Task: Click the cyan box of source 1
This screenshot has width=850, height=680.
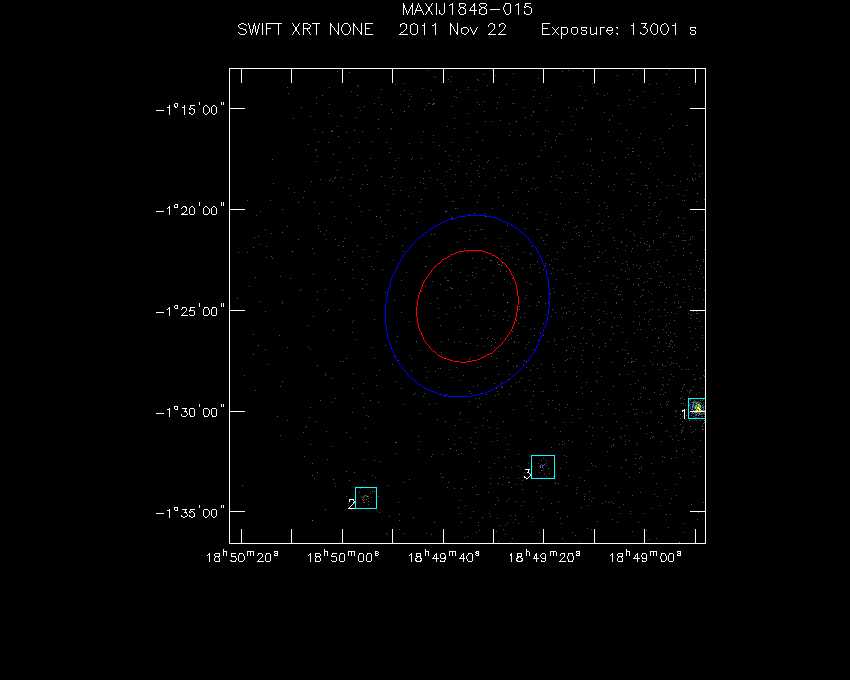Action: (697, 408)
